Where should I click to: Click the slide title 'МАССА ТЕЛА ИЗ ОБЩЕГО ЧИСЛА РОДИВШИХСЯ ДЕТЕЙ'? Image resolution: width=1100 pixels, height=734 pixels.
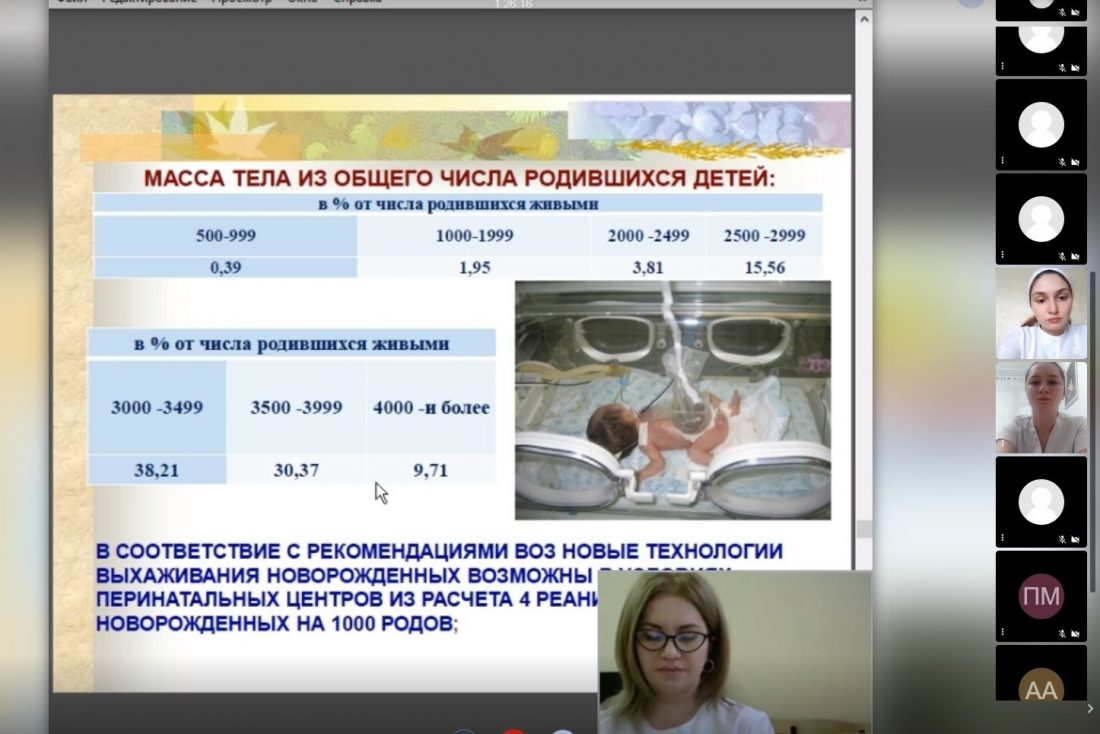point(460,178)
